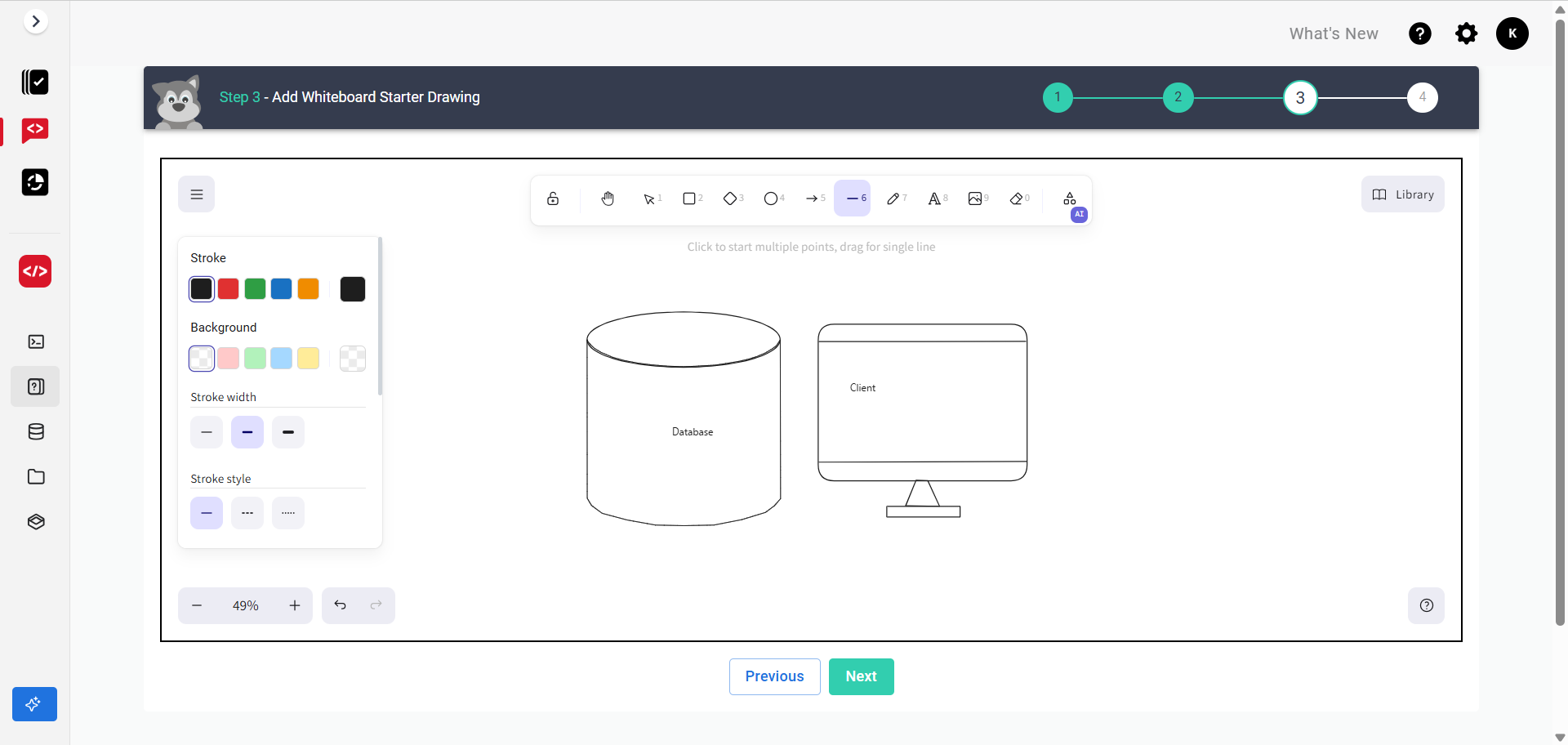Select the Diamond shape tool
The image size is (1568, 745).
click(731, 199)
